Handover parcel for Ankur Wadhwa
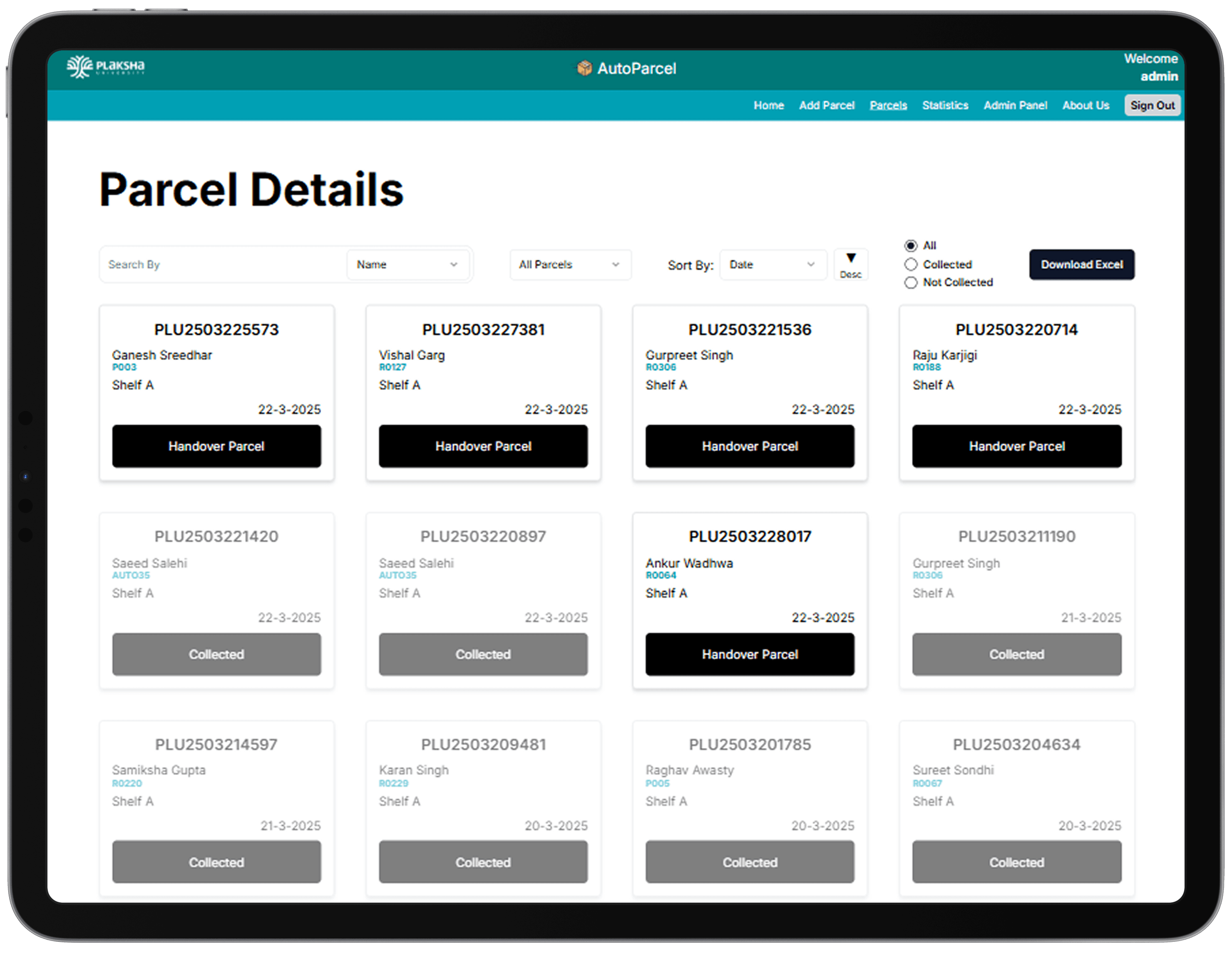This screenshot has width=1232, height=953. click(x=750, y=654)
